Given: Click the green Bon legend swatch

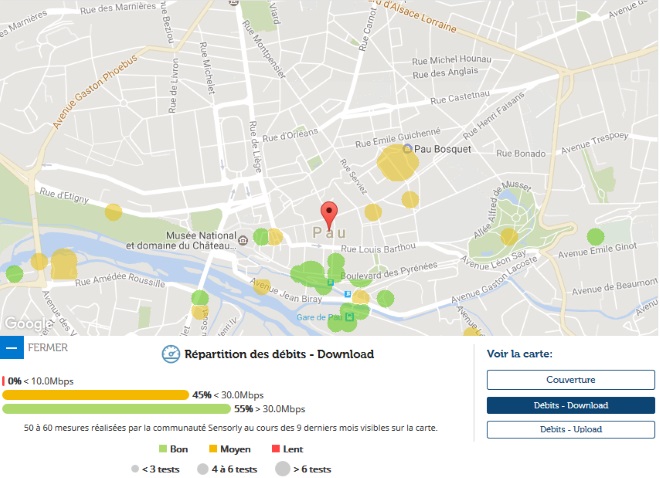Looking at the screenshot, I should point(161,449).
